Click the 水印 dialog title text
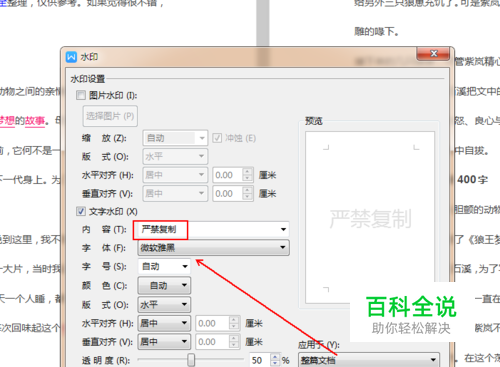 click(89, 57)
